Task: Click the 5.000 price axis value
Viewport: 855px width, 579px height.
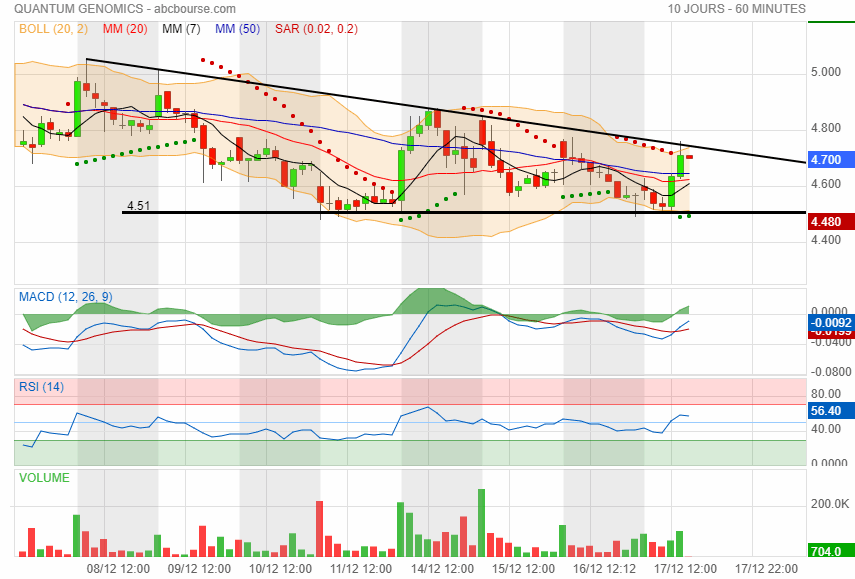Action: click(x=826, y=72)
